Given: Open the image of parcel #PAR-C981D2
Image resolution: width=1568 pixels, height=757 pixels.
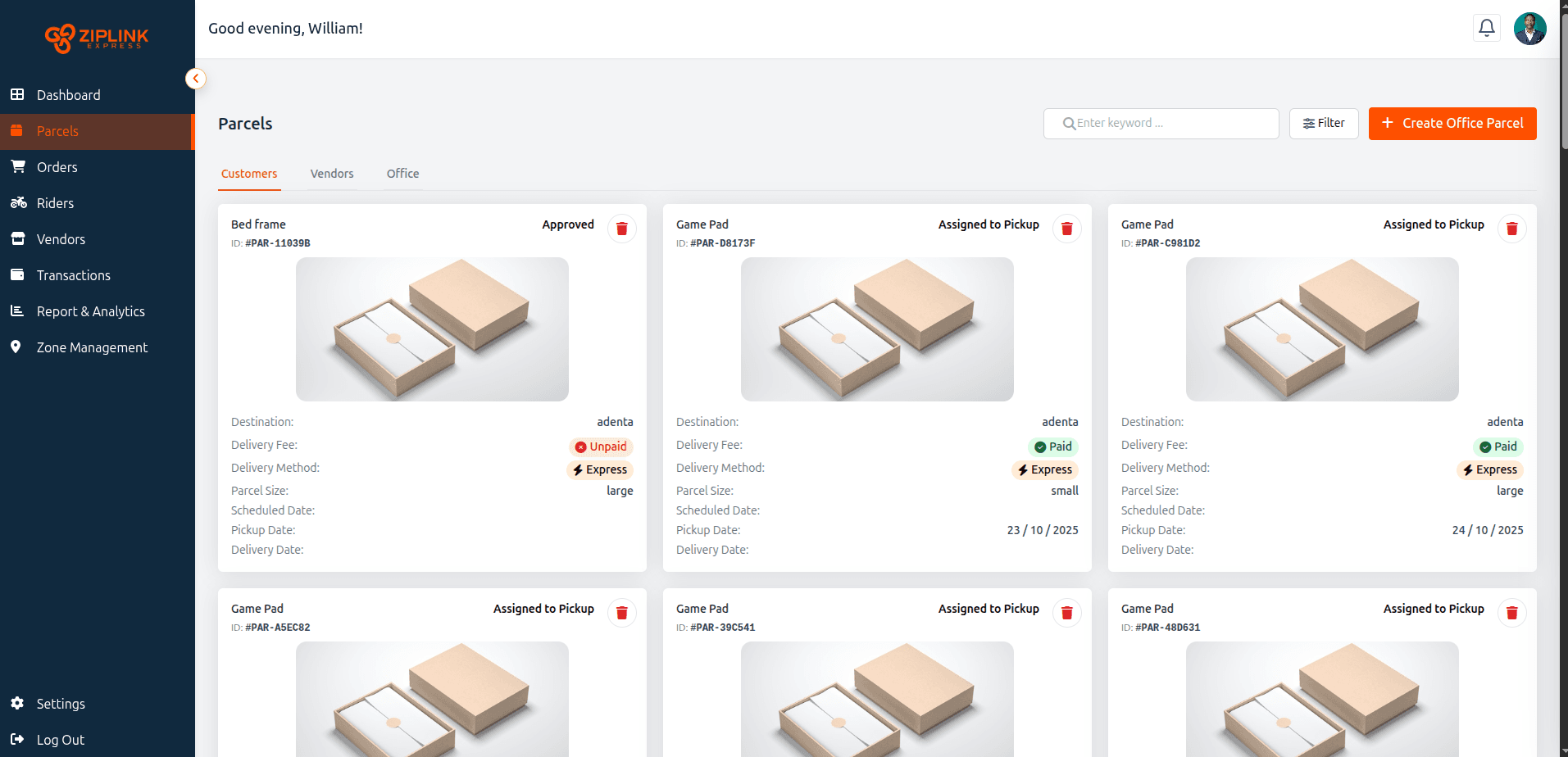Looking at the screenshot, I should [1322, 329].
